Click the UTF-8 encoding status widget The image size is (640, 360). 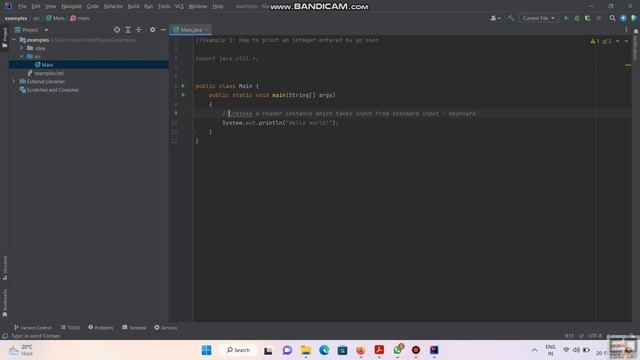[x=595, y=336]
